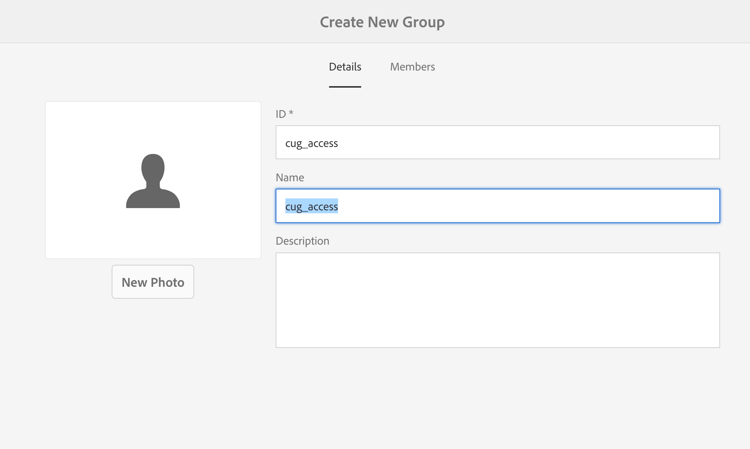Viewport: 750px width, 449px height.
Task: Click the Name field label
Action: click(x=290, y=177)
